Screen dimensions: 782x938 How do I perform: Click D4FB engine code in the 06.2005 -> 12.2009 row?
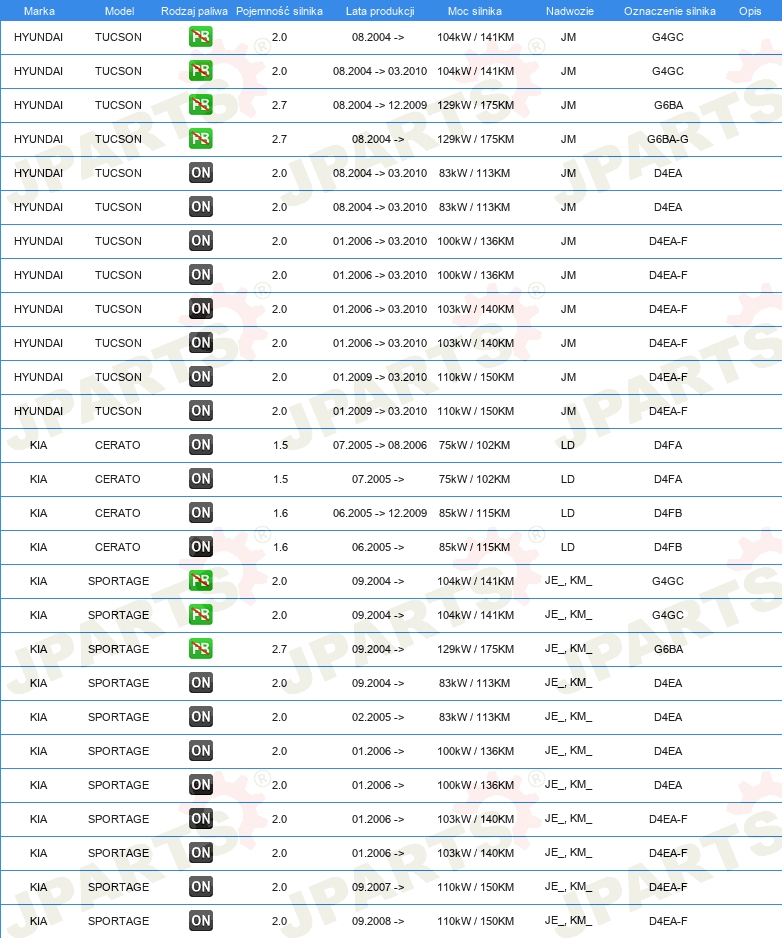(x=668, y=513)
